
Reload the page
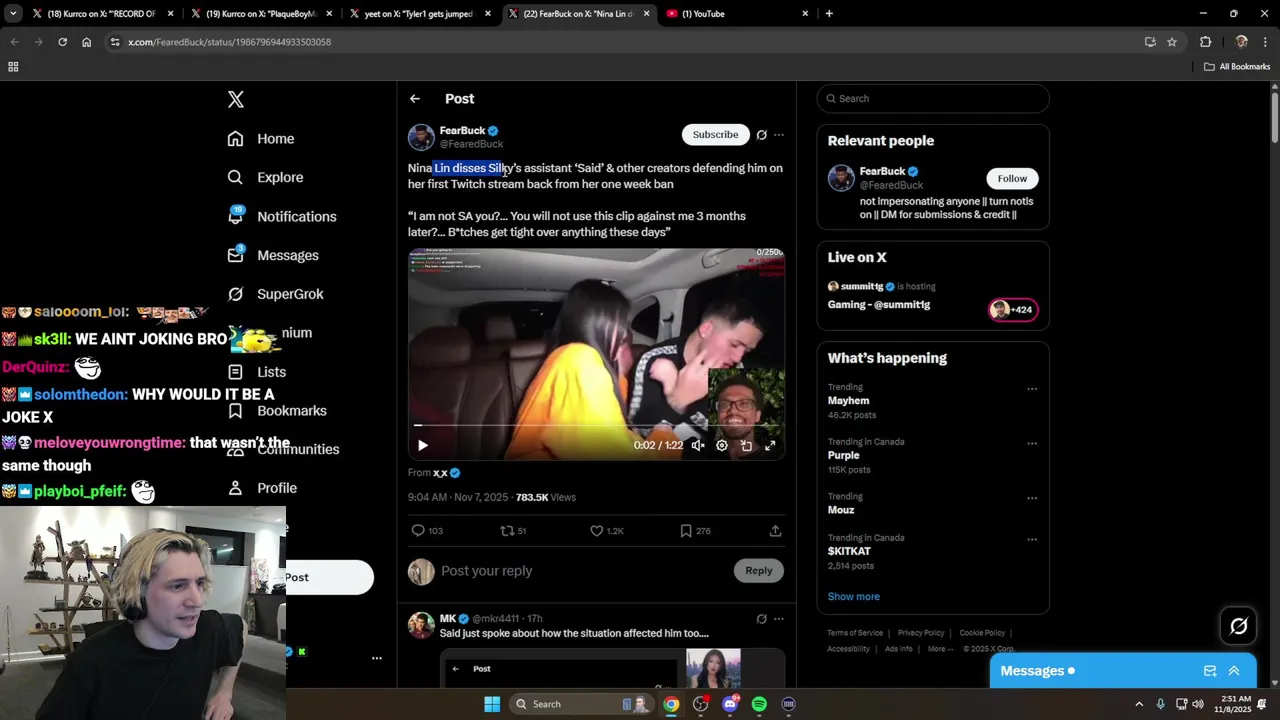pyautogui.click(x=62, y=42)
